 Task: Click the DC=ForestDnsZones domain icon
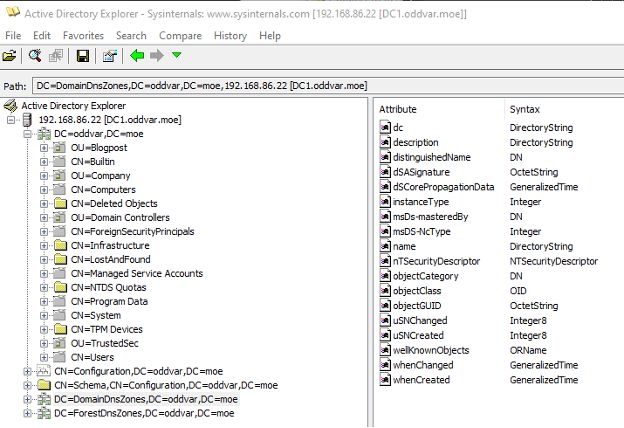click(x=44, y=413)
